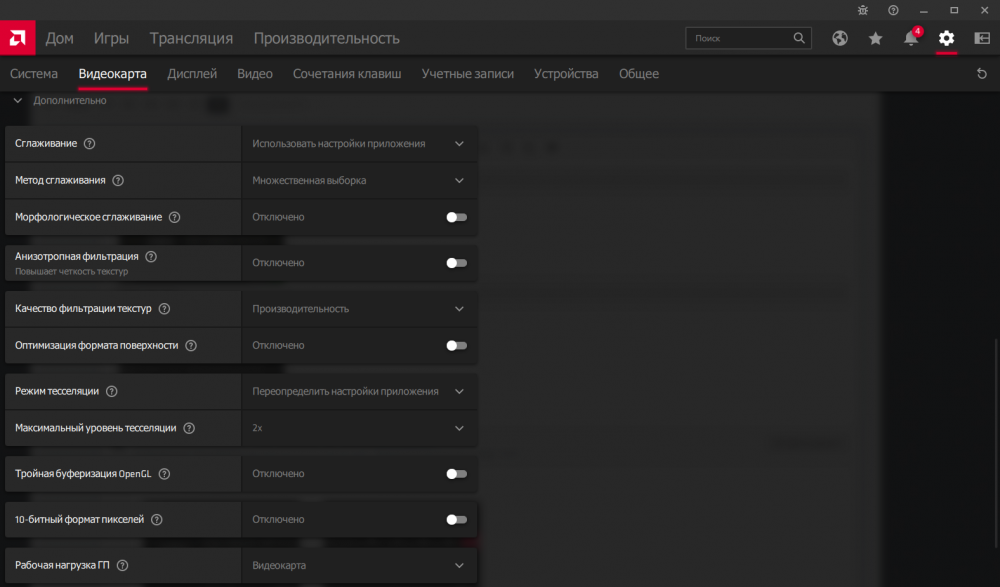This screenshot has height=587, width=1000.
Task: Go to Производительность section
Action: (x=326, y=38)
